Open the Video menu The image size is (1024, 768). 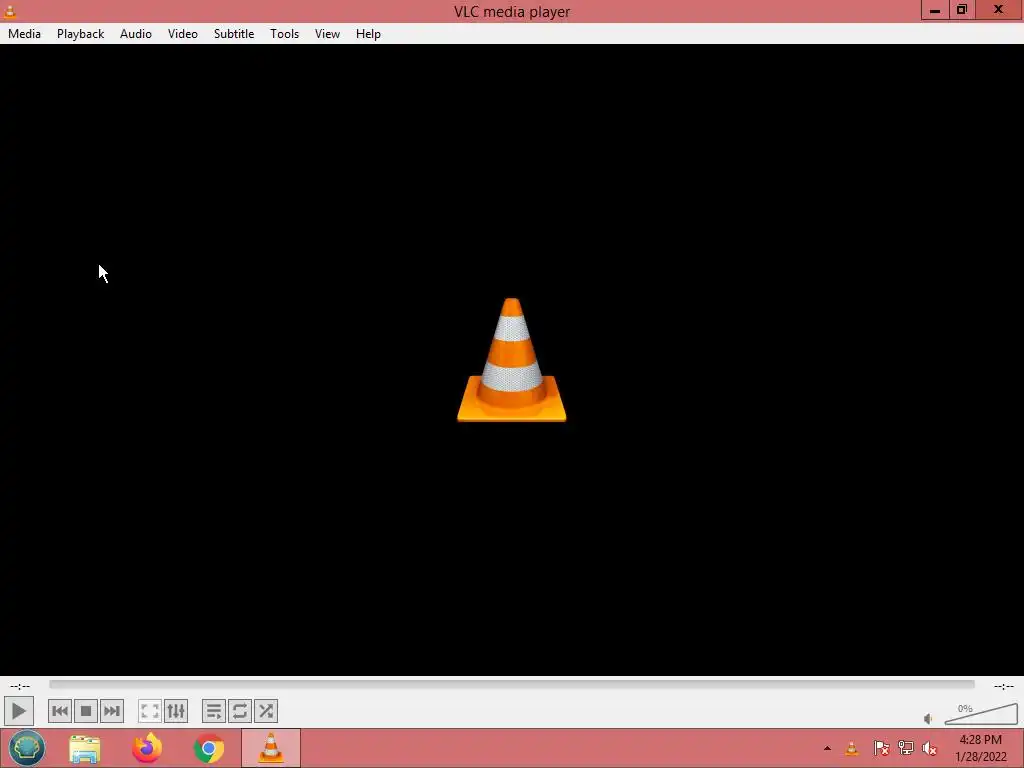(x=183, y=34)
